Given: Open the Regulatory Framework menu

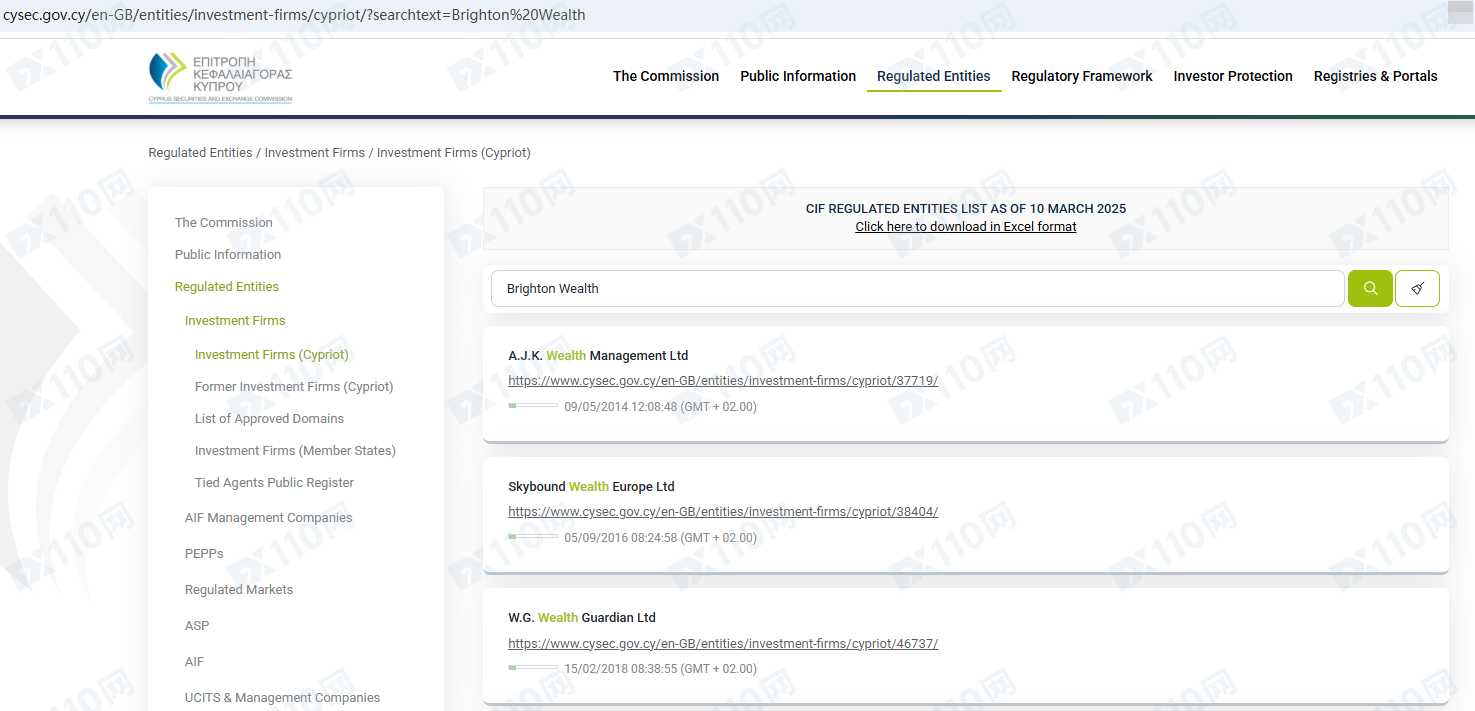Looking at the screenshot, I should pyautogui.click(x=1082, y=76).
